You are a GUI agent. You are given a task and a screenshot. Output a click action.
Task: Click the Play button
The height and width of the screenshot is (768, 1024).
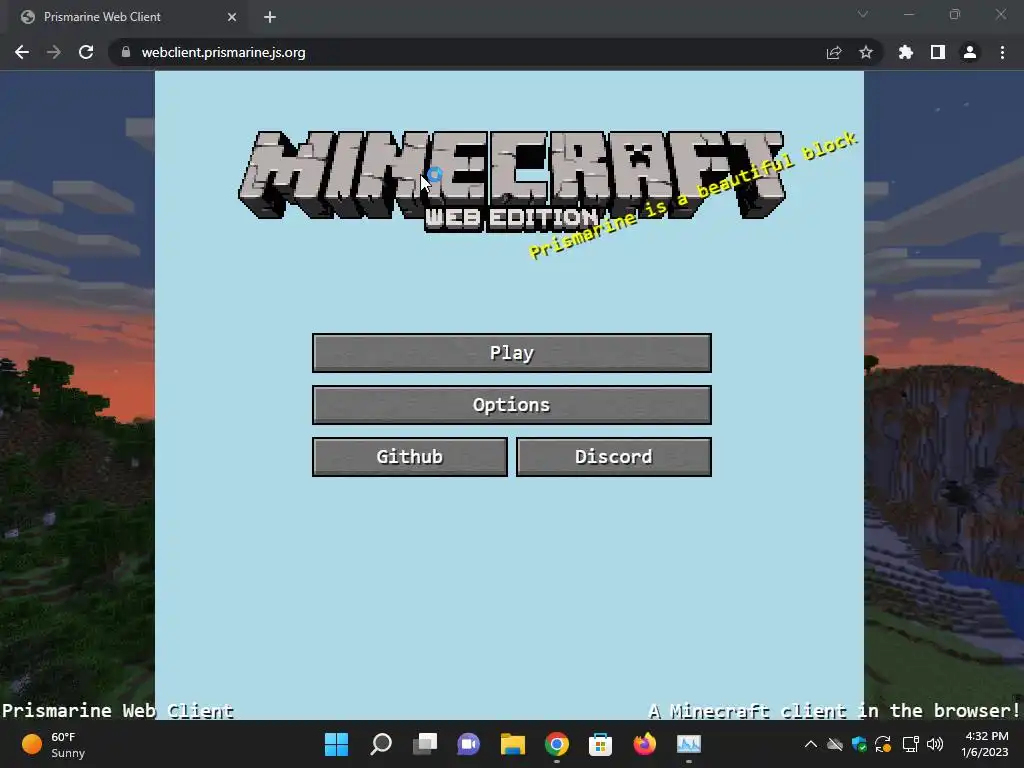point(511,353)
